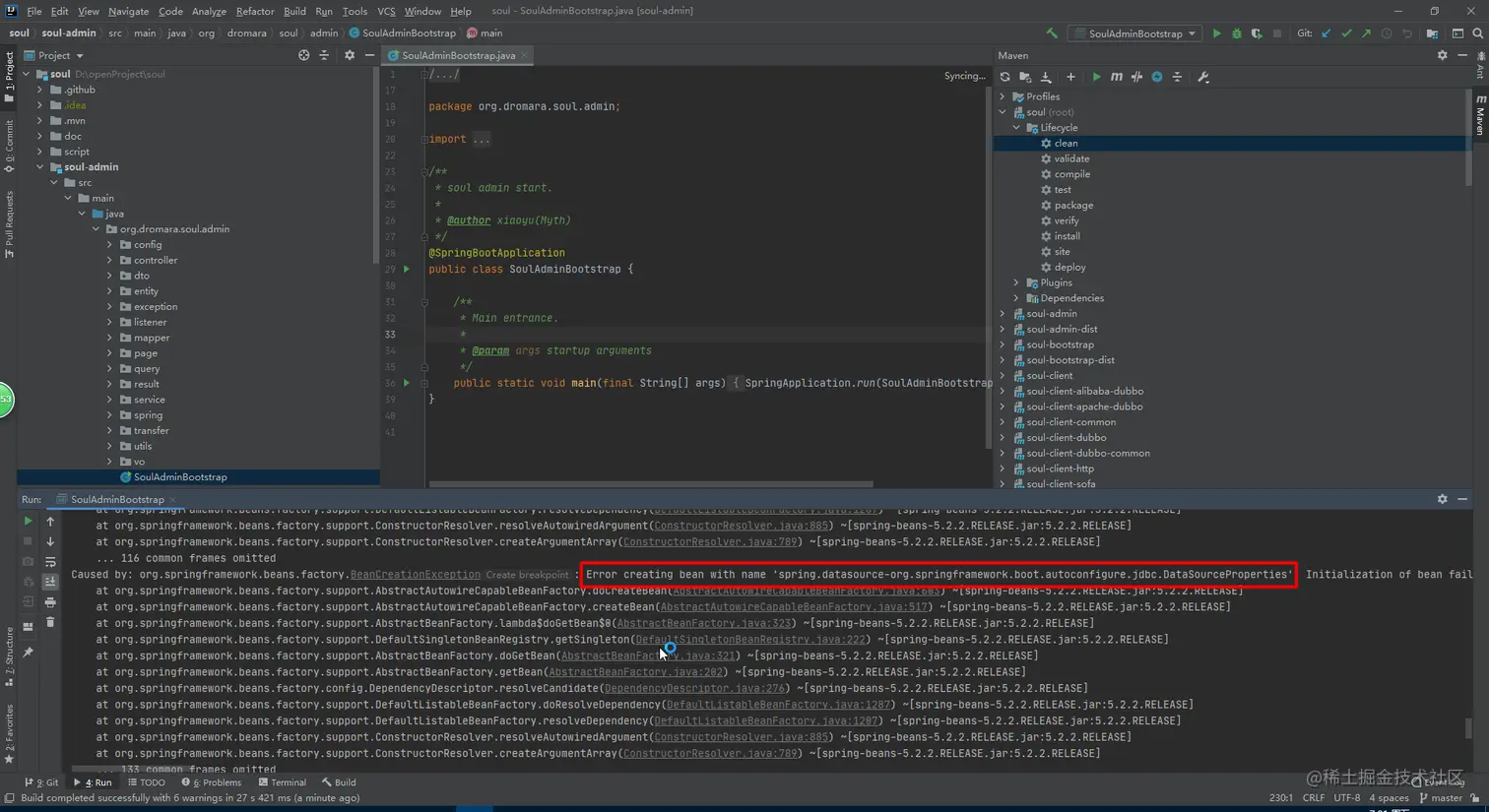Click Download Sources icon in Maven panel

click(1046, 77)
